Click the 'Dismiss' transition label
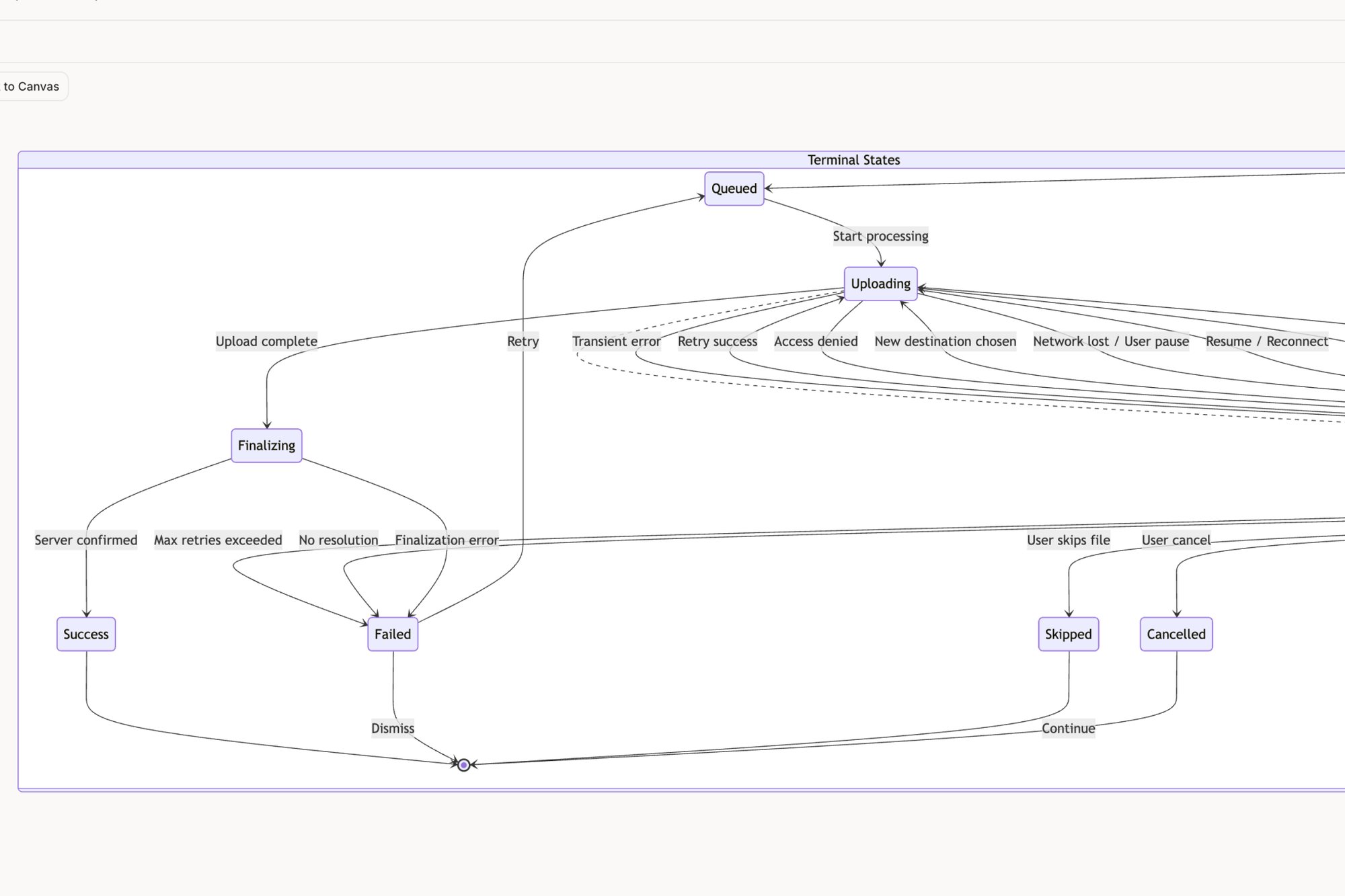1345x896 pixels. 392,729
